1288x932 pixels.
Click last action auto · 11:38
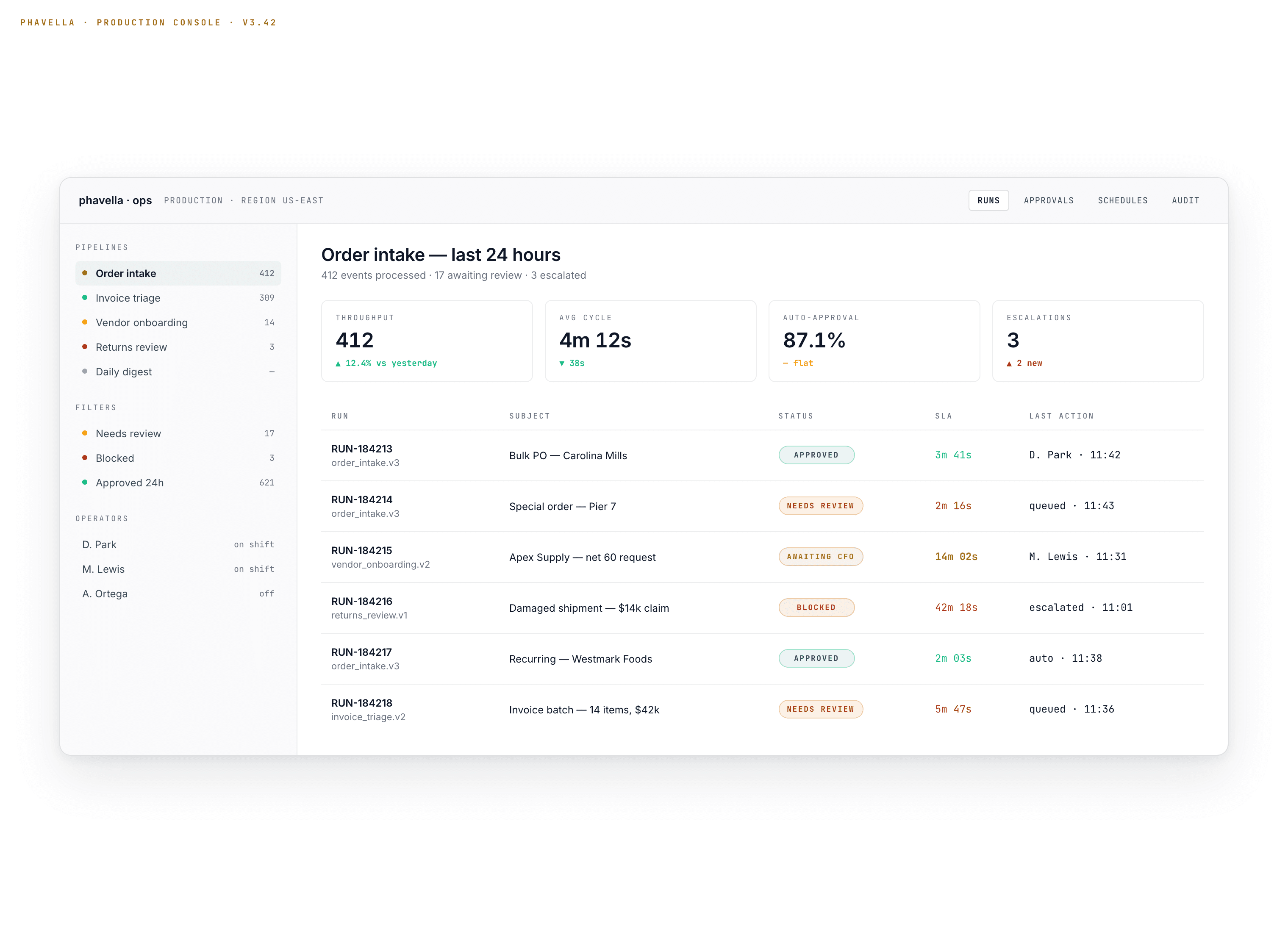point(1066,658)
